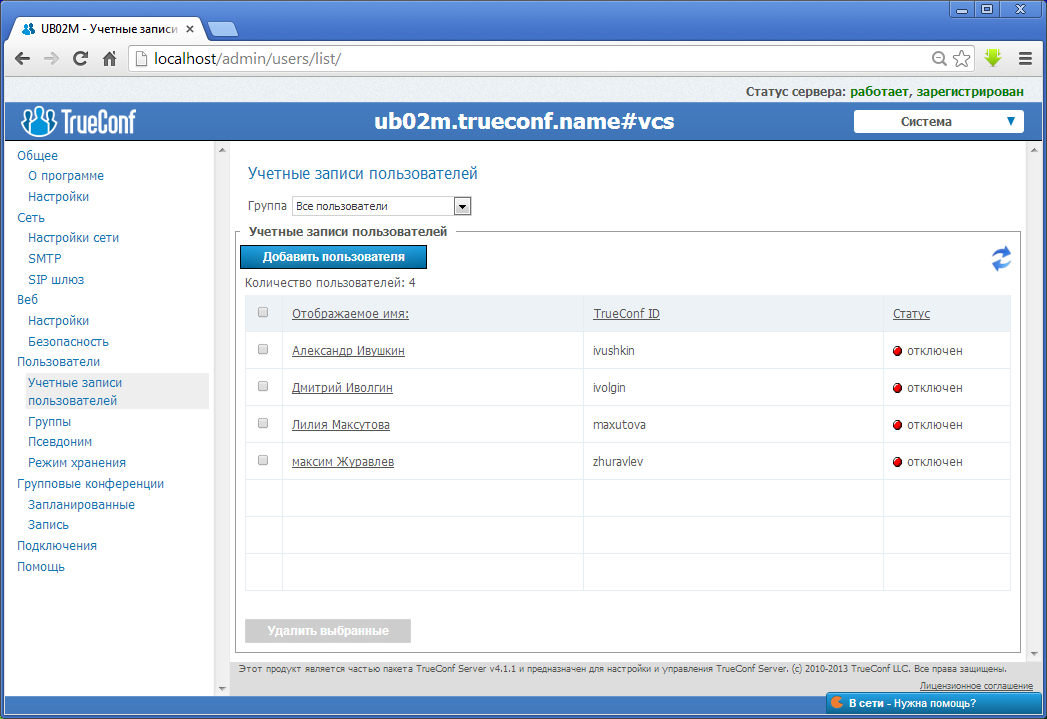Open the Система dropdown menu

(x=938, y=122)
